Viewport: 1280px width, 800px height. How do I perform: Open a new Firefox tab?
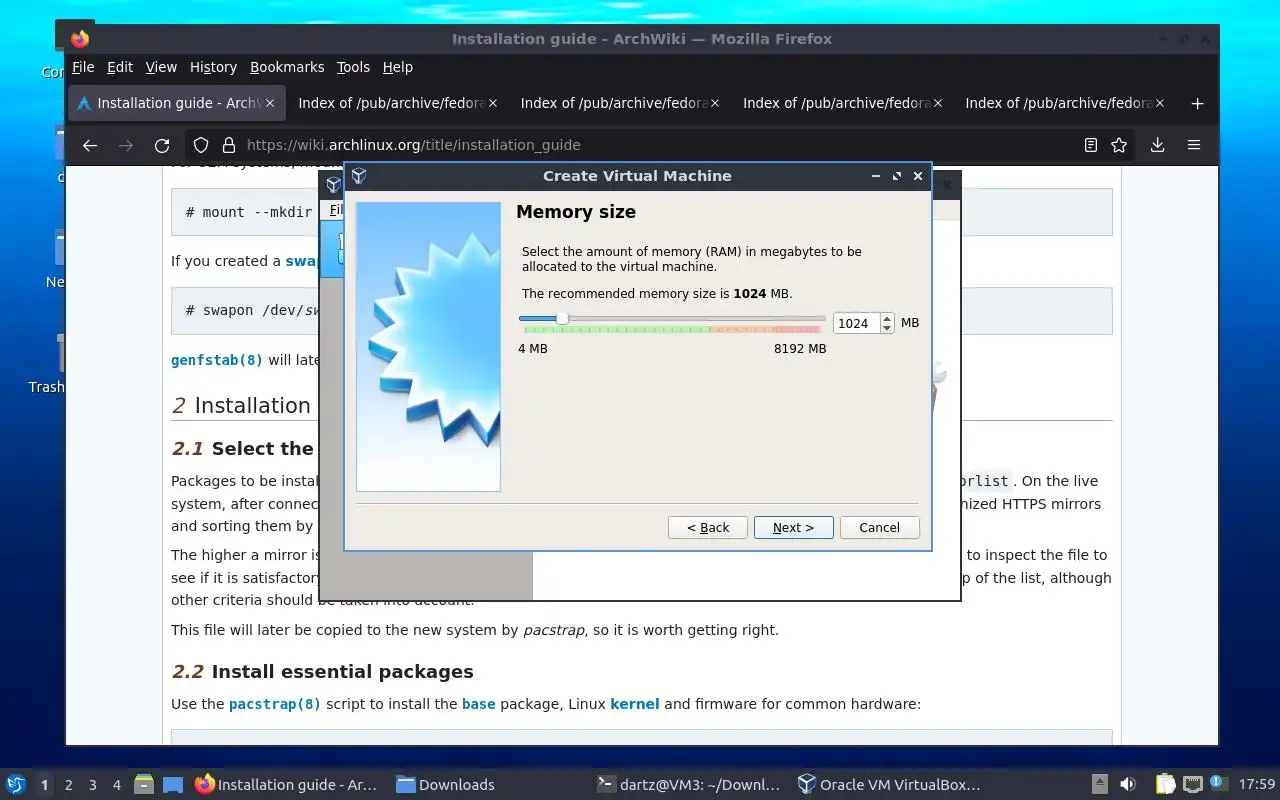pos(1197,103)
